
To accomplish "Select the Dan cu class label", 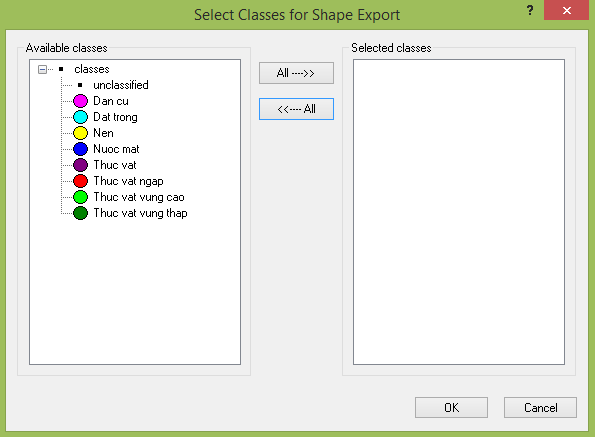I will (111, 101).
